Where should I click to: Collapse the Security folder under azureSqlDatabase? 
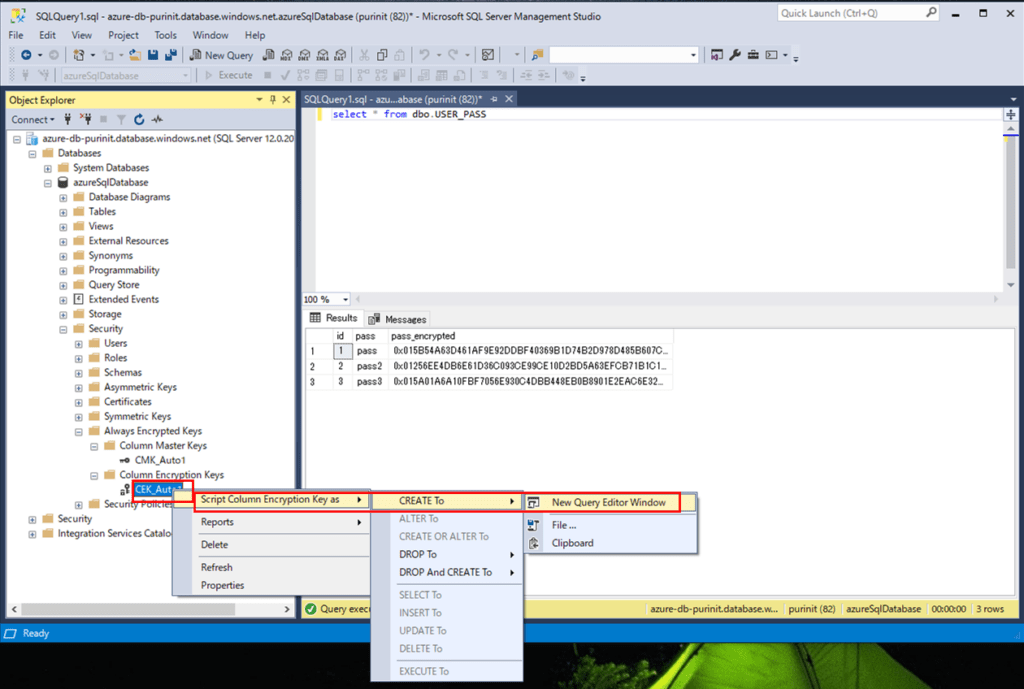coord(63,329)
